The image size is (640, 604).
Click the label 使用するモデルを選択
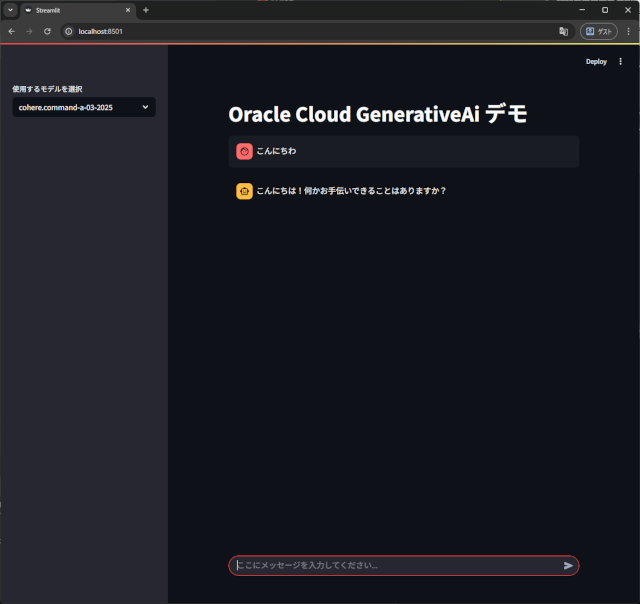[x=47, y=89]
